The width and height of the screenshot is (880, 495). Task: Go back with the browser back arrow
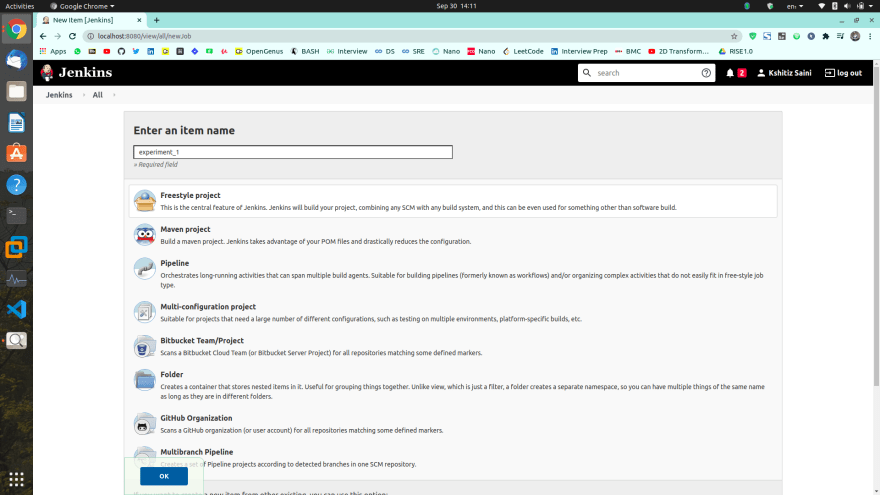(43, 36)
